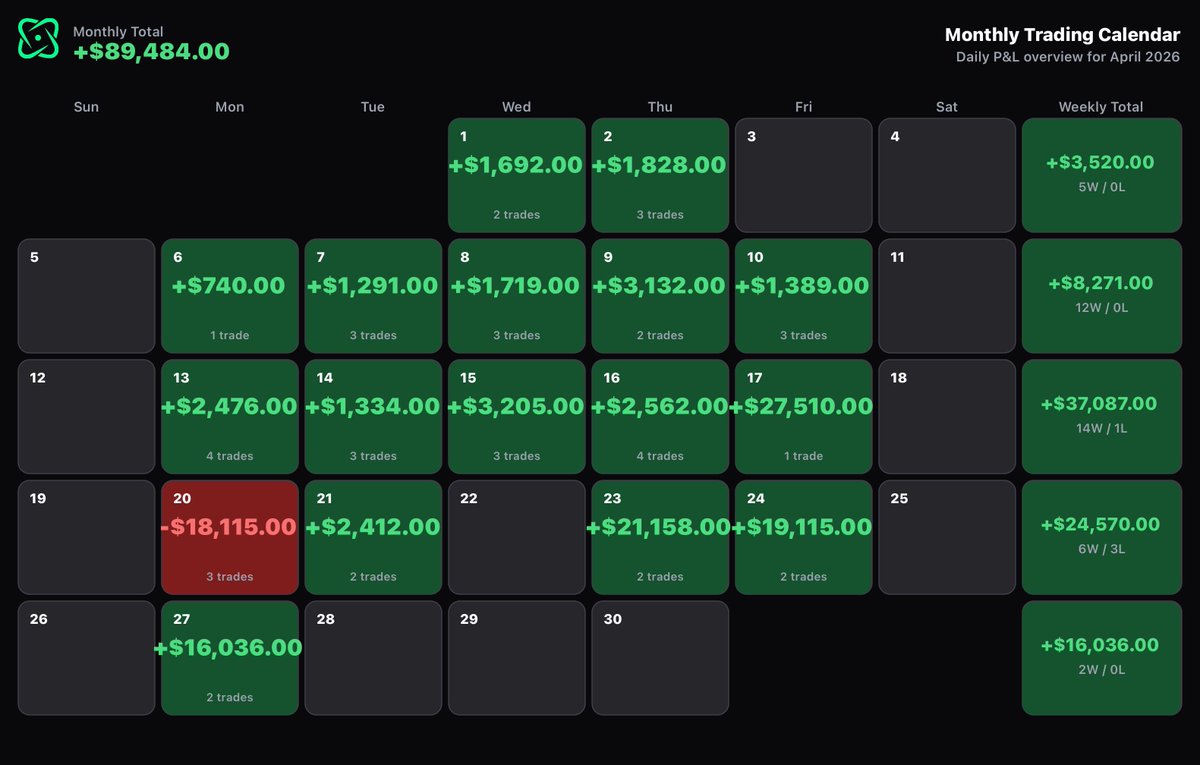Select the empty April 25 day cell
Viewport: 1200px width, 765px height.
point(947,537)
